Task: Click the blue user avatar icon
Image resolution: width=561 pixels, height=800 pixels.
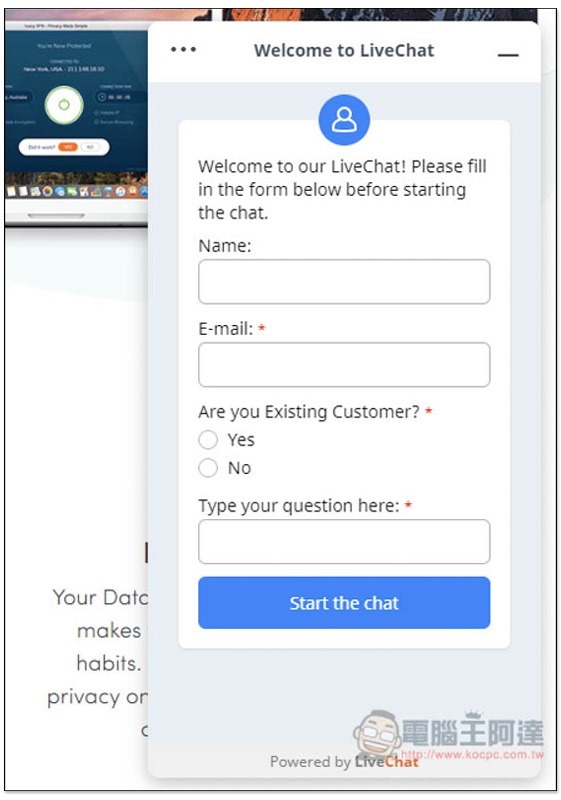Action: 344,120
